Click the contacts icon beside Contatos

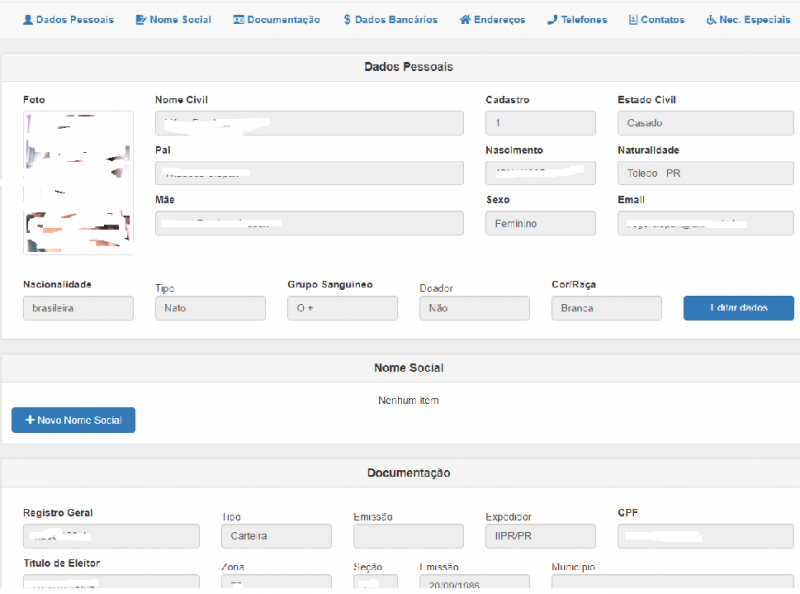(x=633, y=20)
